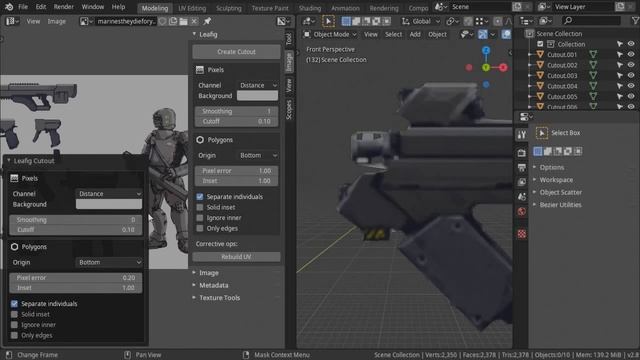Open Global transform orientation dropdown
Screen dimensions: 640x360
[x=421, y=21]
